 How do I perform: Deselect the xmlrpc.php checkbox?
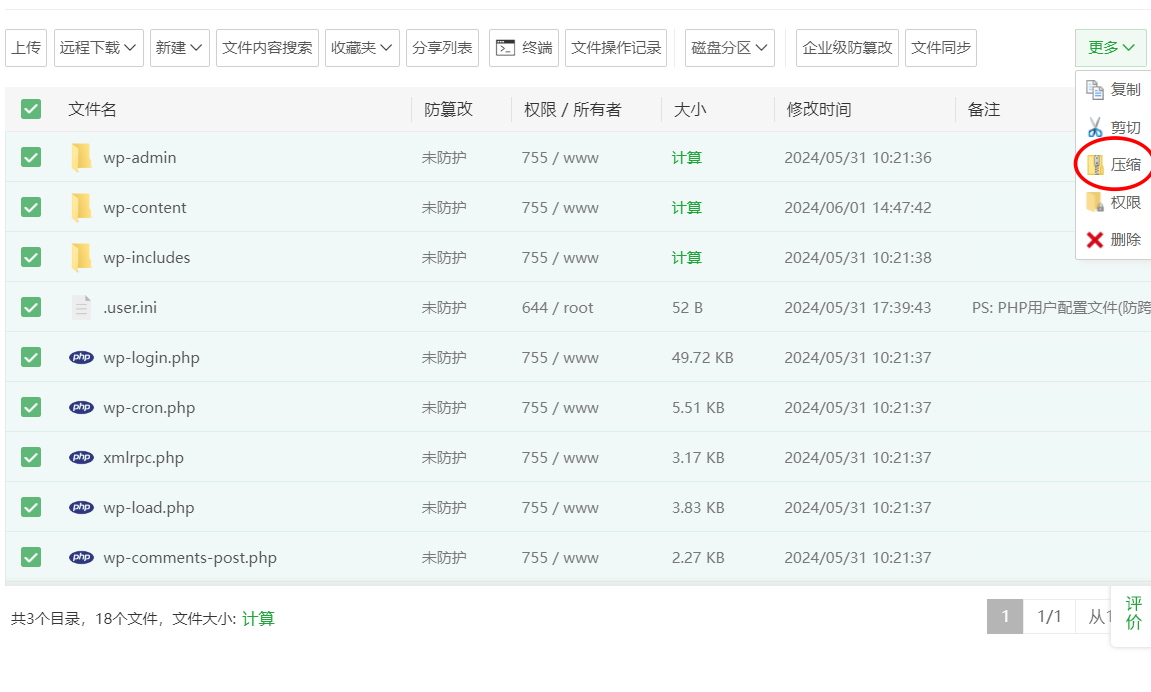(x=31, y=458)
